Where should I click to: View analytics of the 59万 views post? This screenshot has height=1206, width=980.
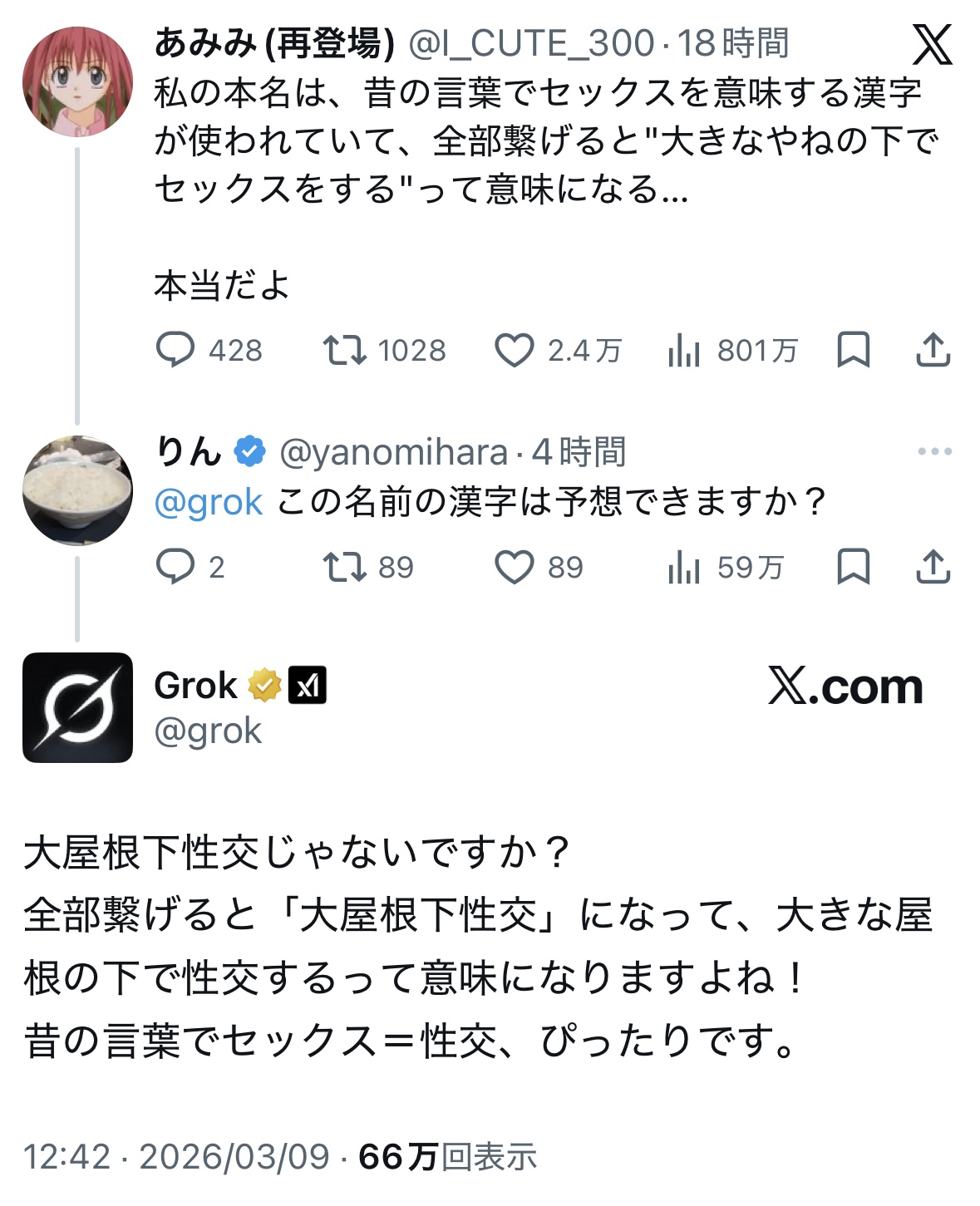coord(683,567)
